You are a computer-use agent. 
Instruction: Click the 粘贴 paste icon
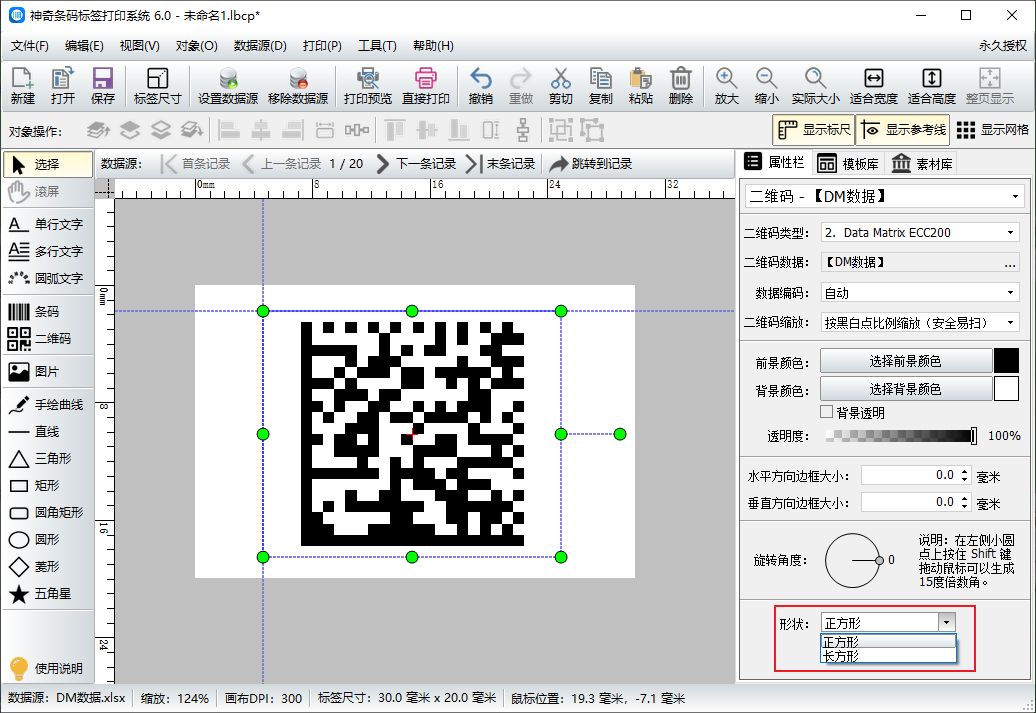(x=640, y=86)
